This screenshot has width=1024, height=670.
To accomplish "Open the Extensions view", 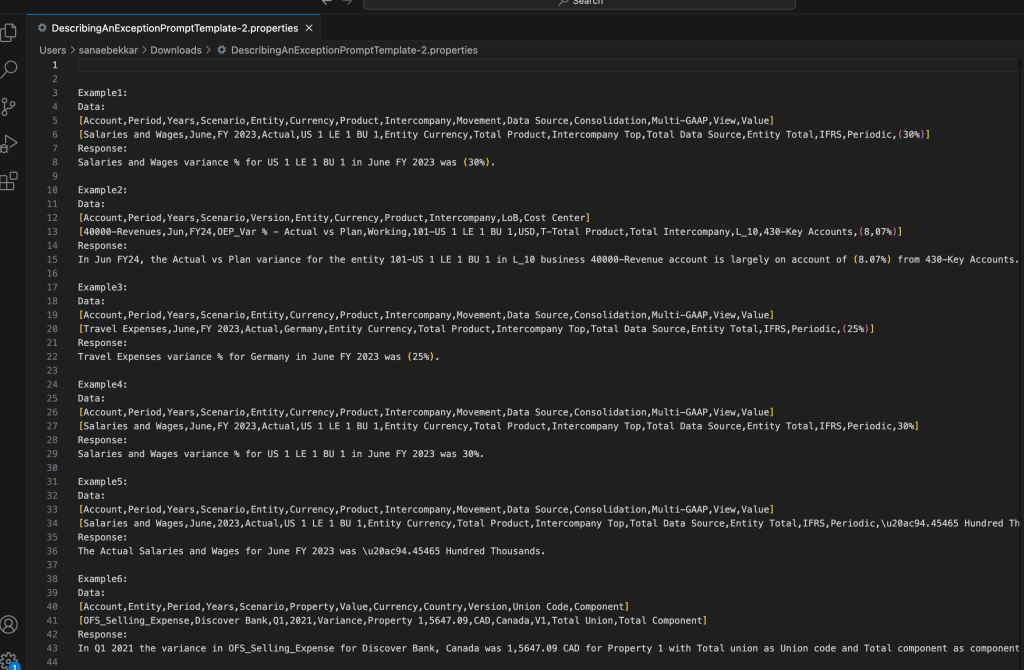I will (10, 180).
